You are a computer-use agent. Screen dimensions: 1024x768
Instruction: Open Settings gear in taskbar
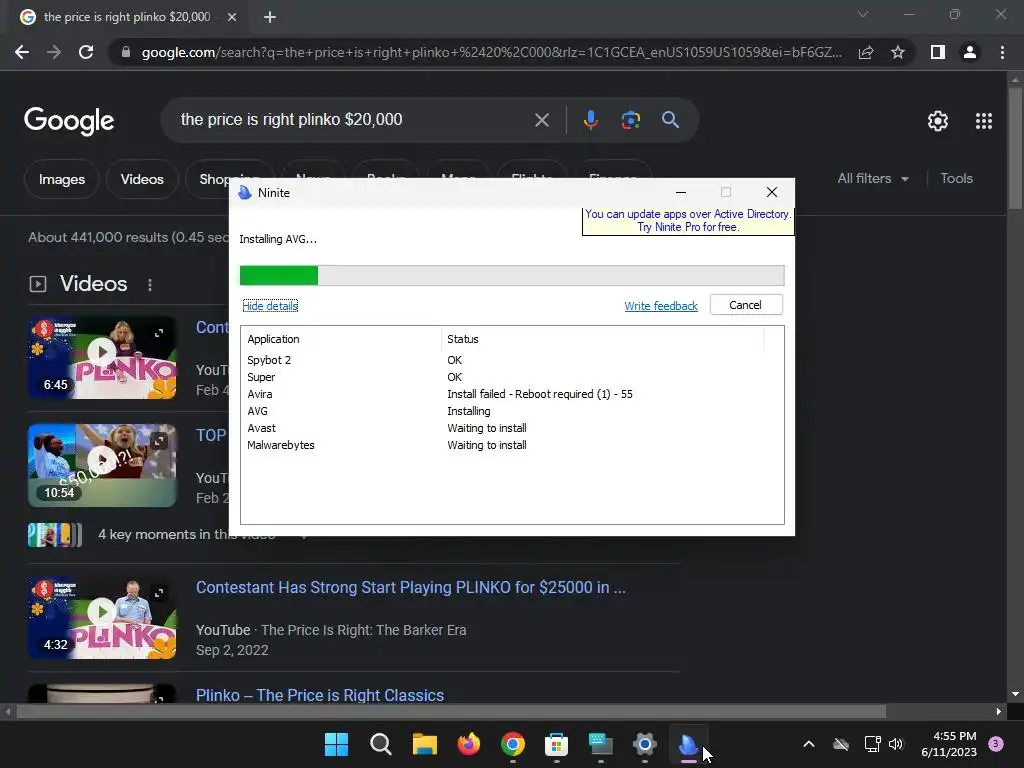click(x=645, y=744)
